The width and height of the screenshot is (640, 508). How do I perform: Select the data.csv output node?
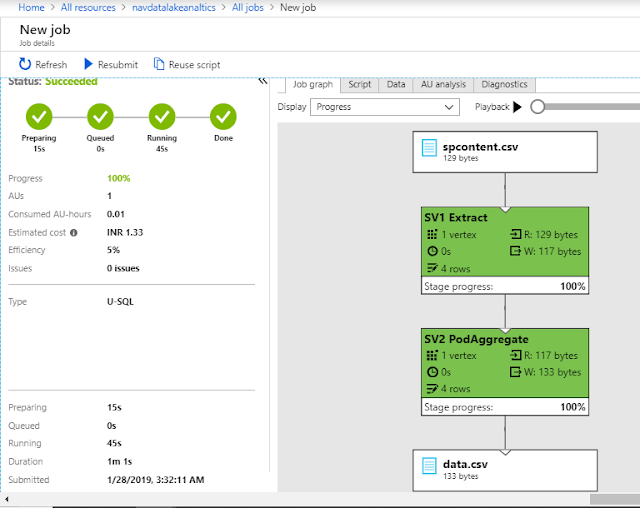[x=505, y=470]
